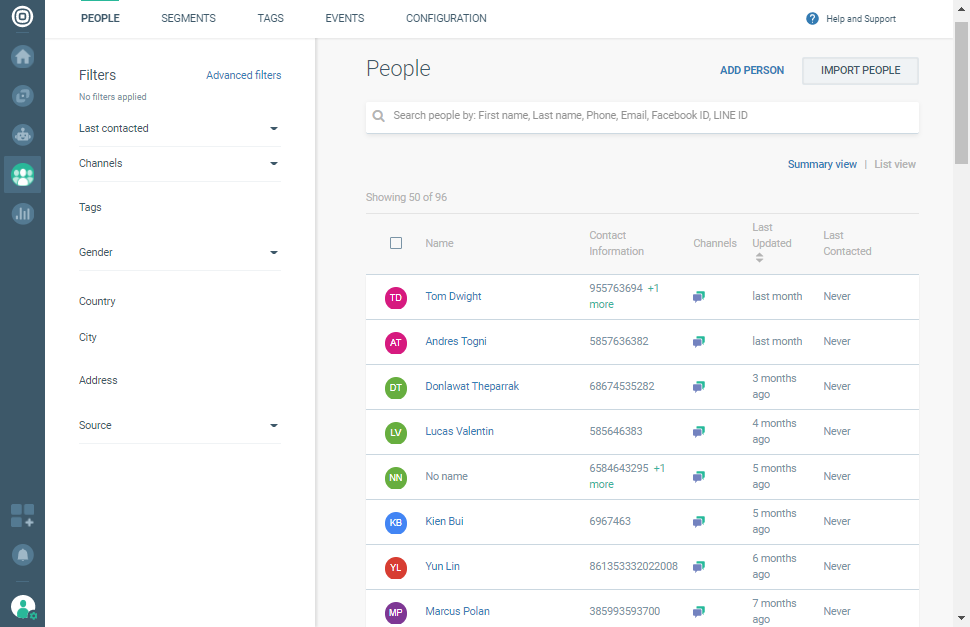Screen dimensions: 970x627
Task: Click the notifications bell icon
Action: tap(22, 554)
